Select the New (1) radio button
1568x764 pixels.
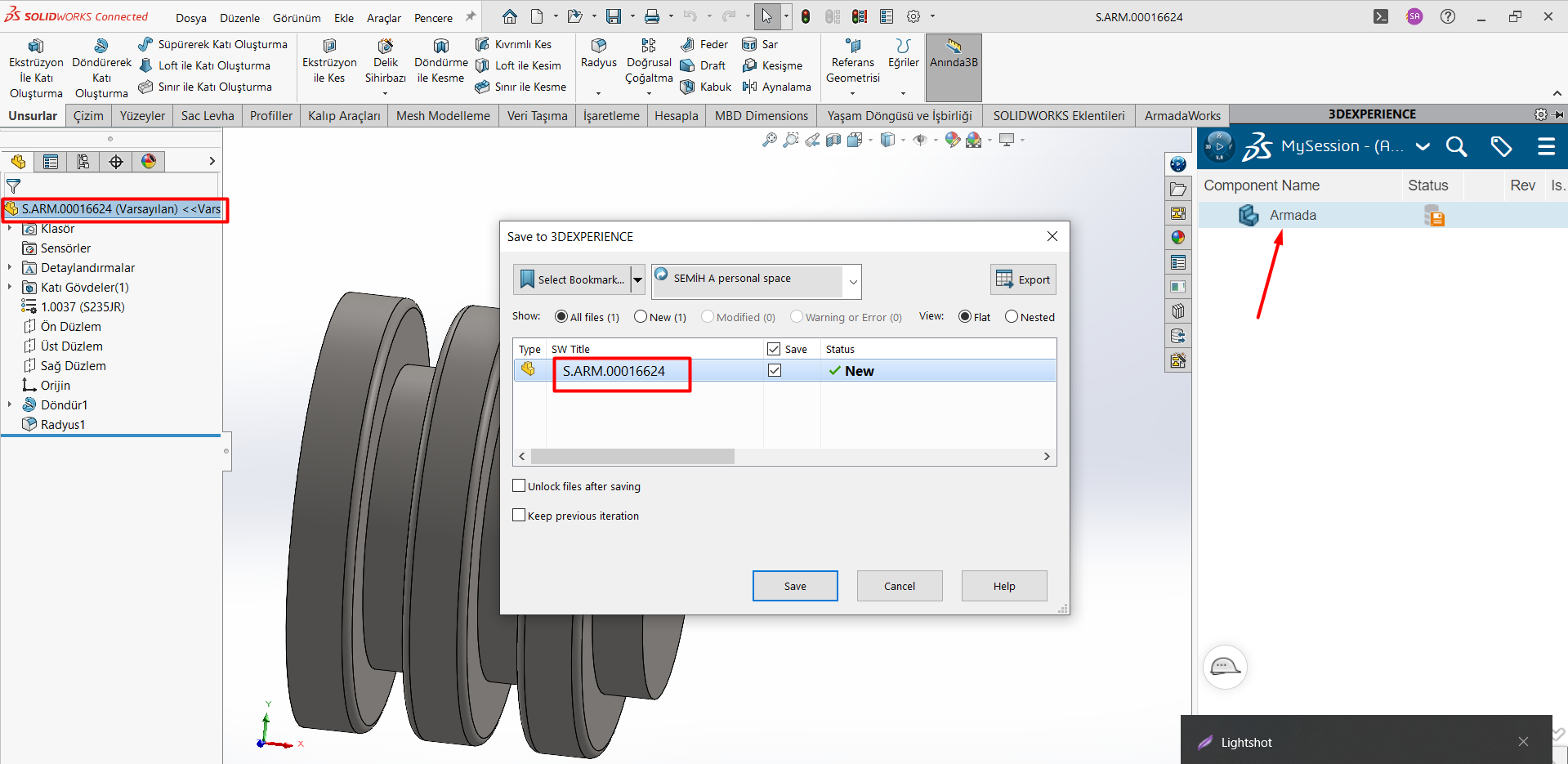click(641, 317)
